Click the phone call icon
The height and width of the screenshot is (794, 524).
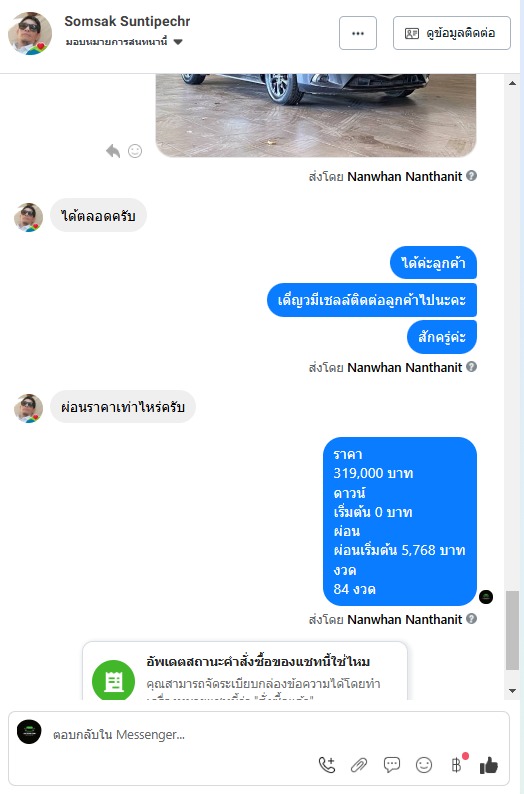327,764
